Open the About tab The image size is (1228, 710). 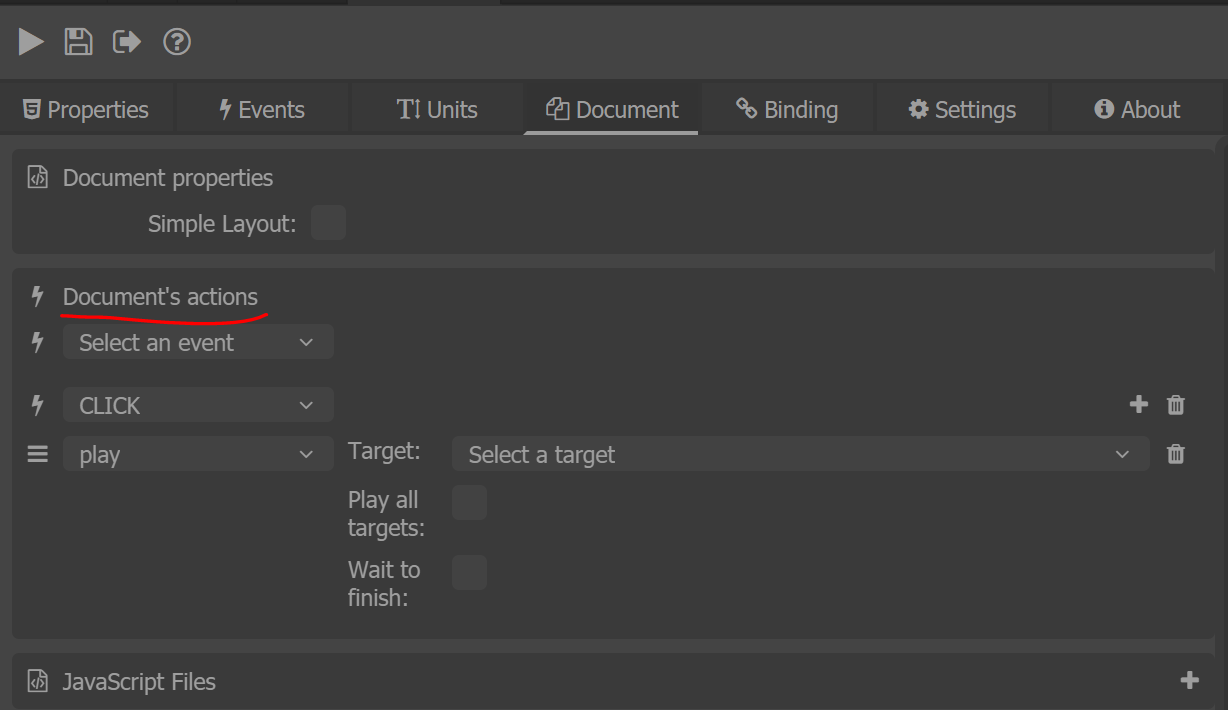pos(1137,110)
